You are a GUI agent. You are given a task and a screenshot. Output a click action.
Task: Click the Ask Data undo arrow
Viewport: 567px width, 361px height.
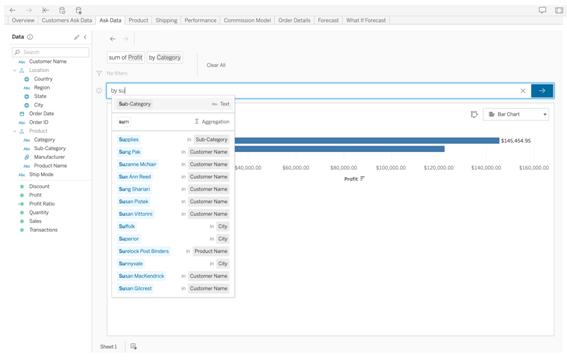(x=113, y=39)
